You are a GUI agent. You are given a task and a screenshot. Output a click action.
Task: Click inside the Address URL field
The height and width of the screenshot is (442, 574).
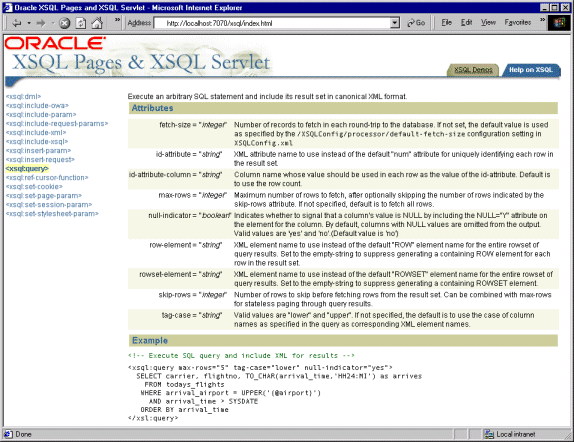[x=272, y=23]
